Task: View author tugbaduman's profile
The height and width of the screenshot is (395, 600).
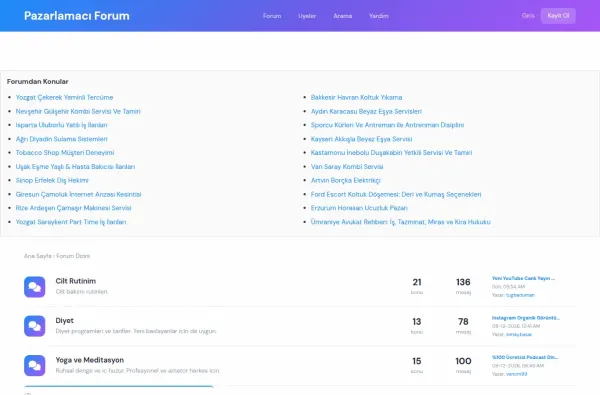Action: (x=520, y=295)
